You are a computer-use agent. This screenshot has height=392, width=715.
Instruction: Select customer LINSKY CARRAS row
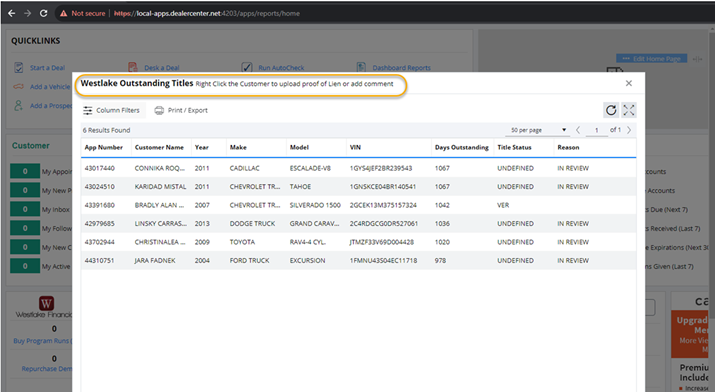tap(358, 223)
